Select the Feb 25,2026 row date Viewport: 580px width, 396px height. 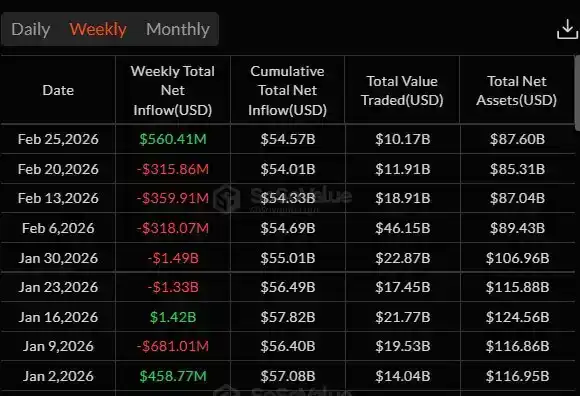[x=58, y=139]
